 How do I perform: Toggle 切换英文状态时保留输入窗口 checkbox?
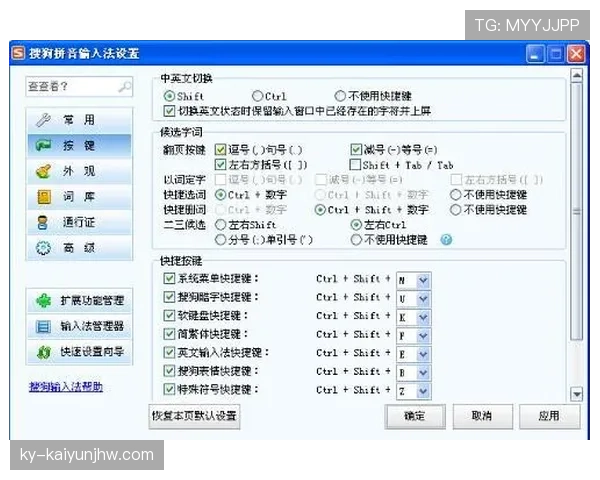169,111
